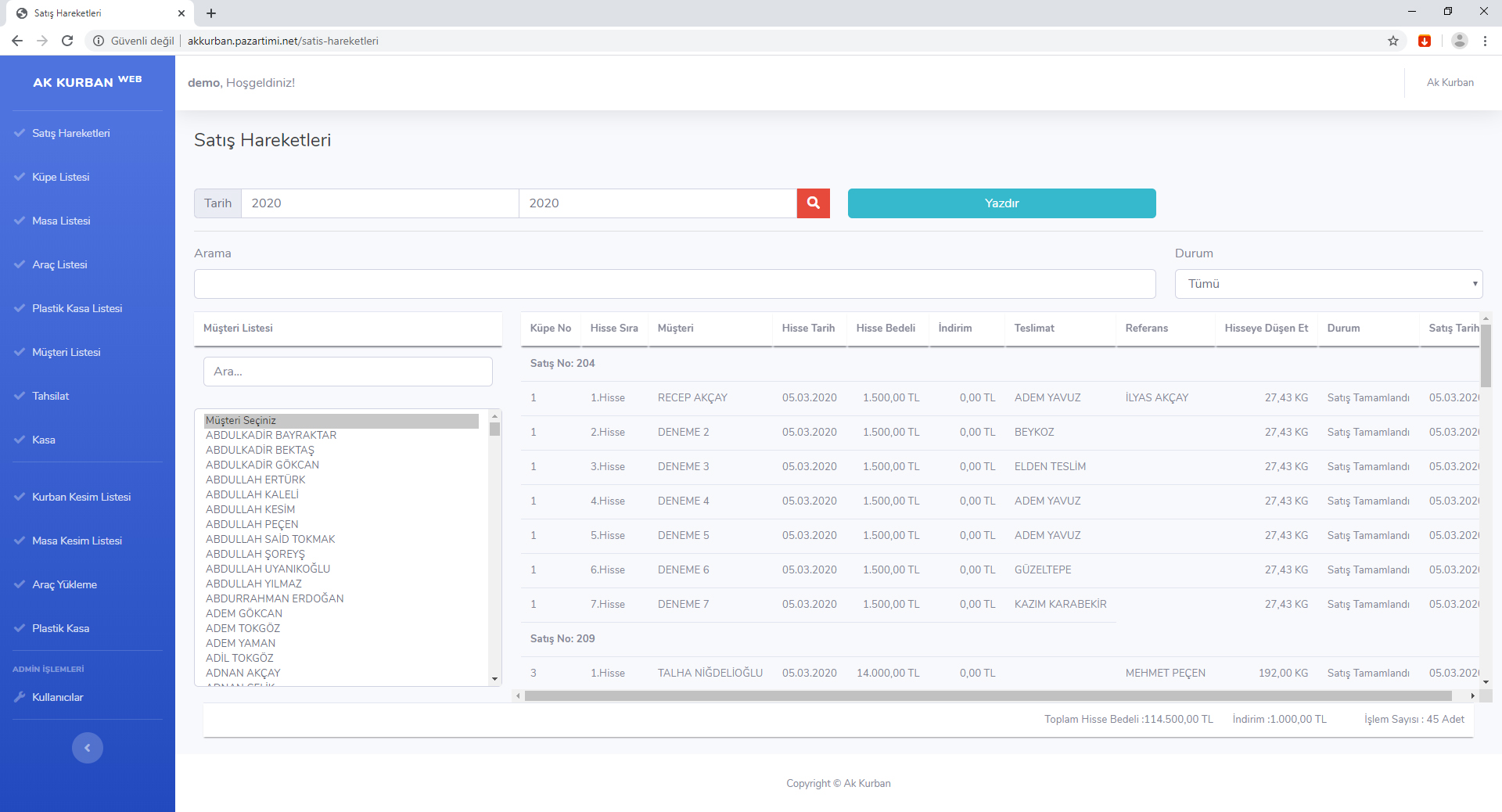Click the Arama search input field

[674, 284]
